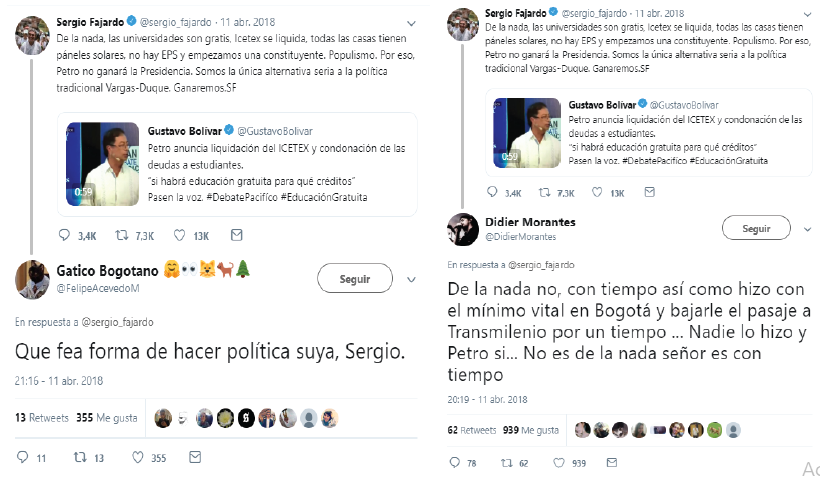820x481 pixels.
Task: Click the 20:19 - 11 abr. 2018 timestamp
Action: [487, 395]
